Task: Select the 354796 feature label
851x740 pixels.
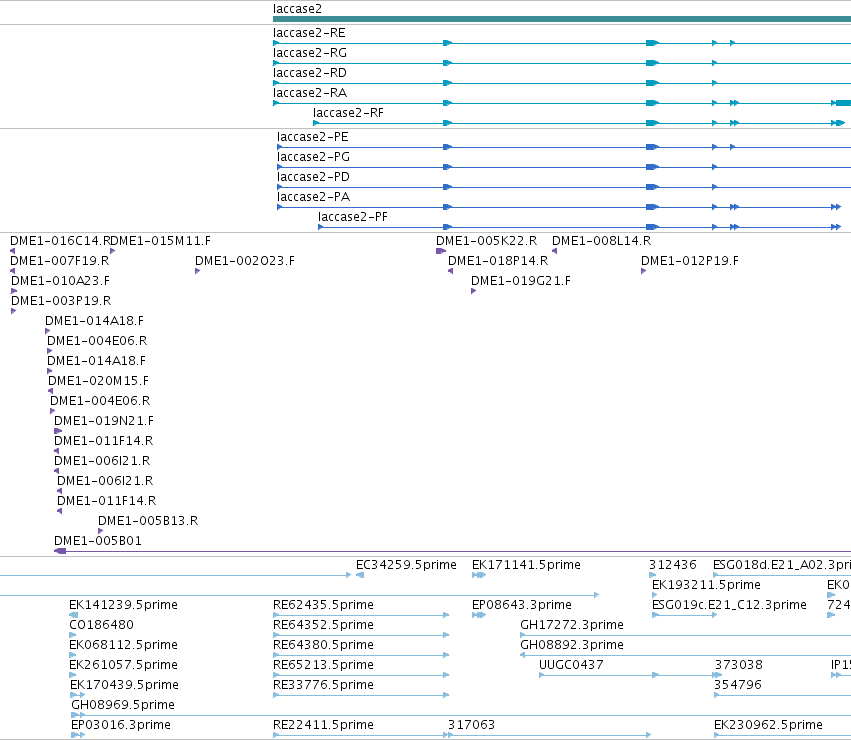Action: click(738, 686)
